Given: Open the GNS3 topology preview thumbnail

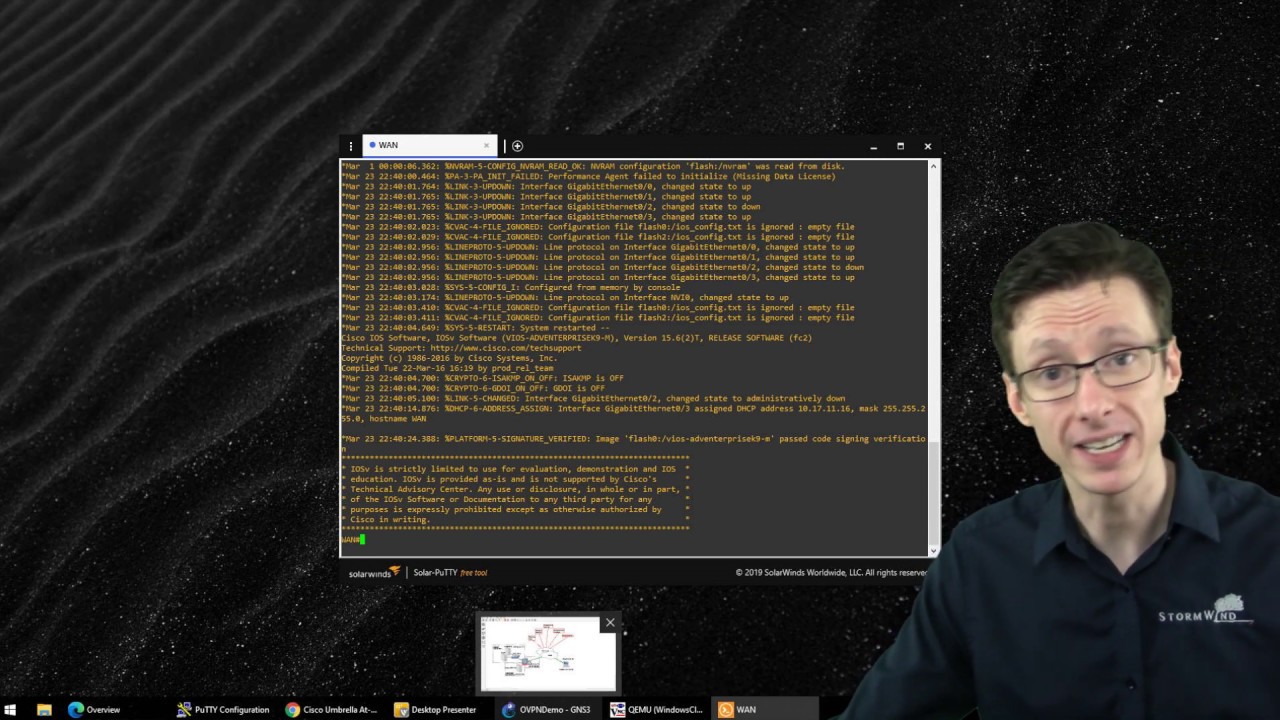Looking at the screenshot, I should (548, 653).
